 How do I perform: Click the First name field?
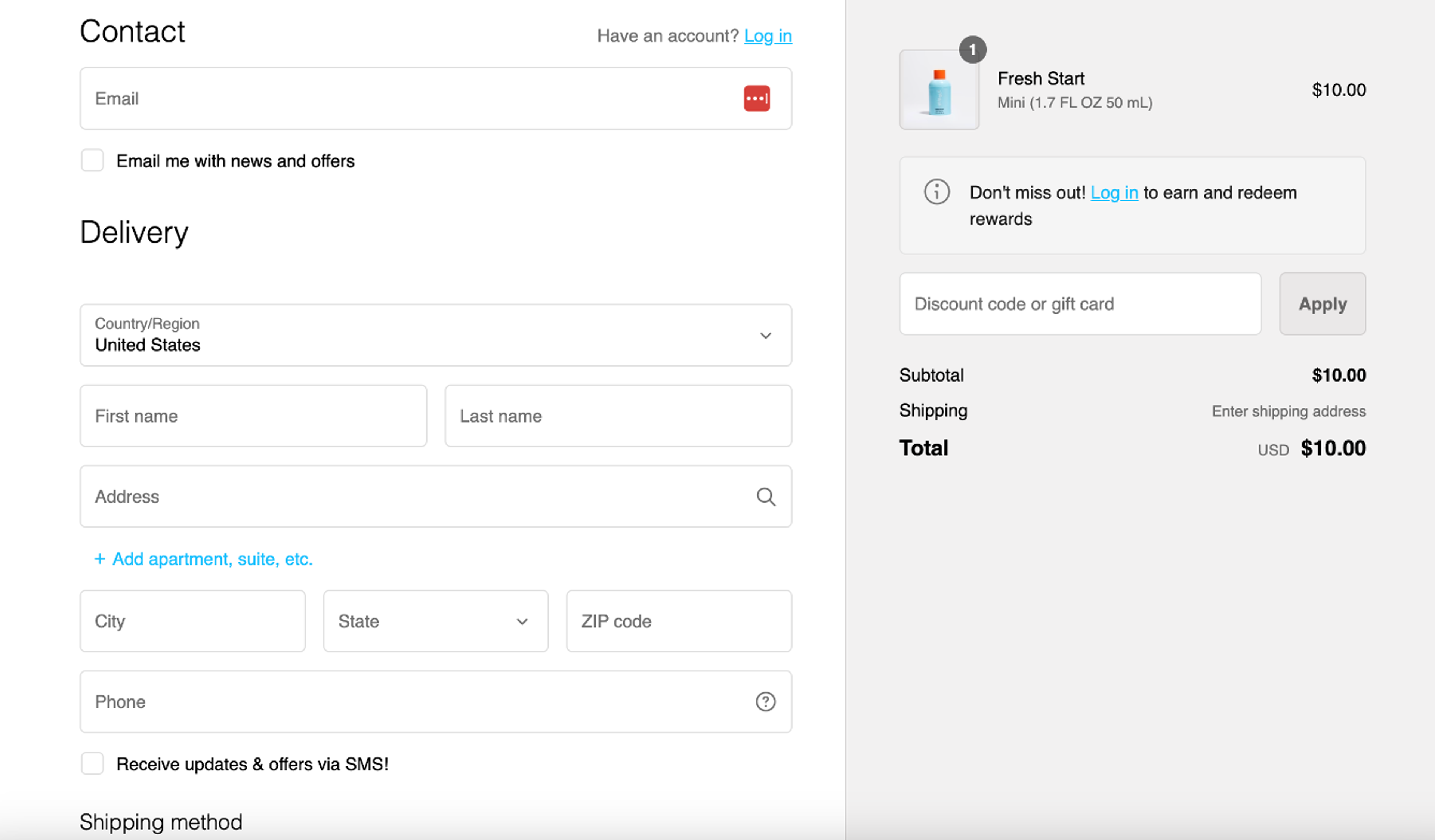[253, 416]
